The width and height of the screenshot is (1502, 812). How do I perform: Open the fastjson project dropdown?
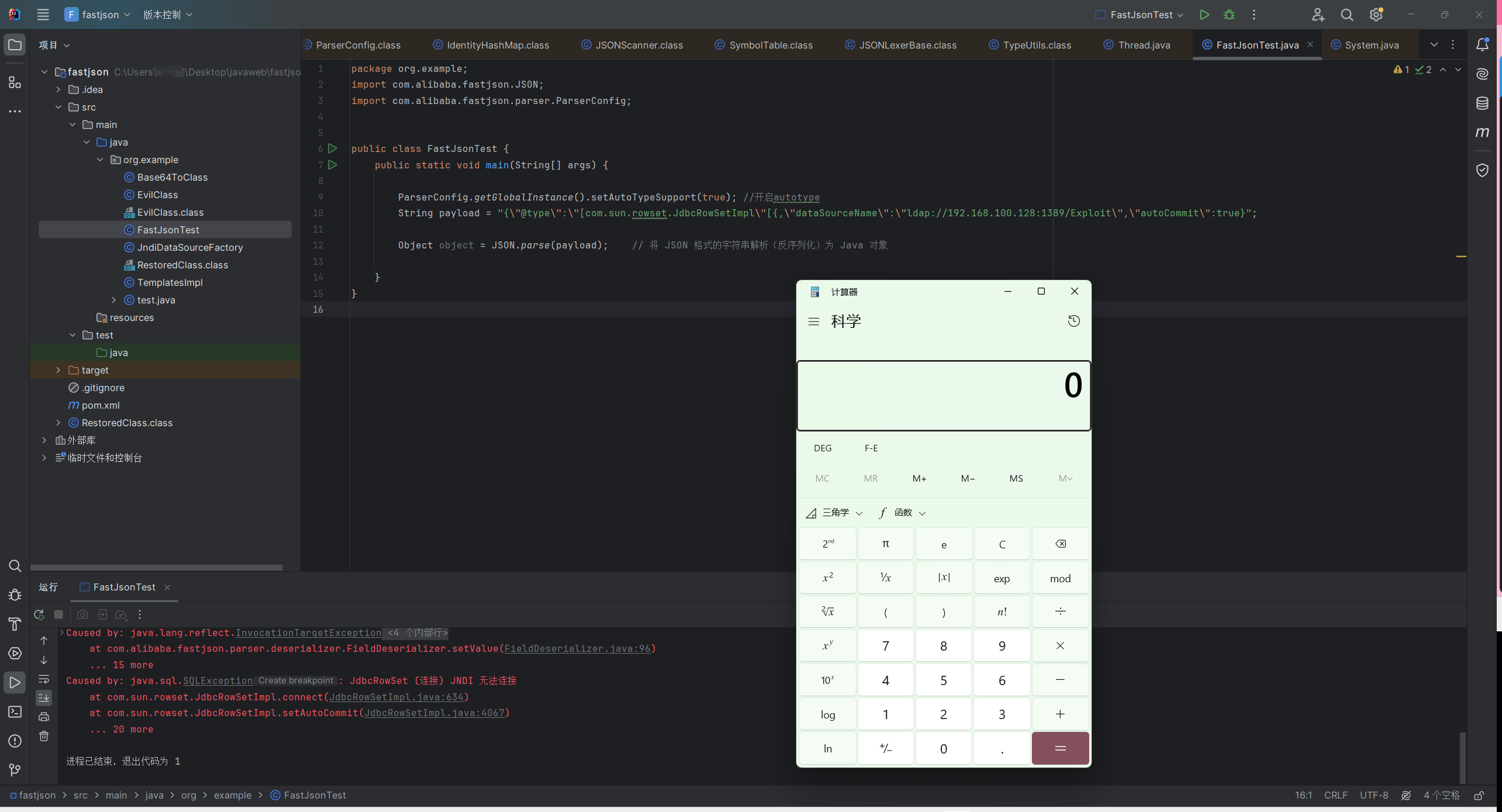pyautogui.click(x=98, y=15)
